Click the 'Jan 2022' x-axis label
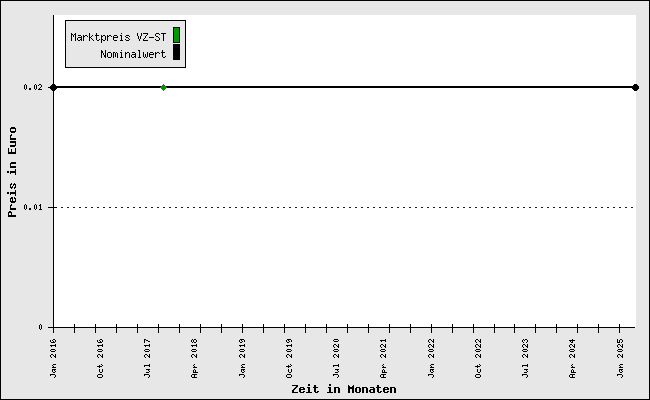The image size is (650, 400). point(432,358)
